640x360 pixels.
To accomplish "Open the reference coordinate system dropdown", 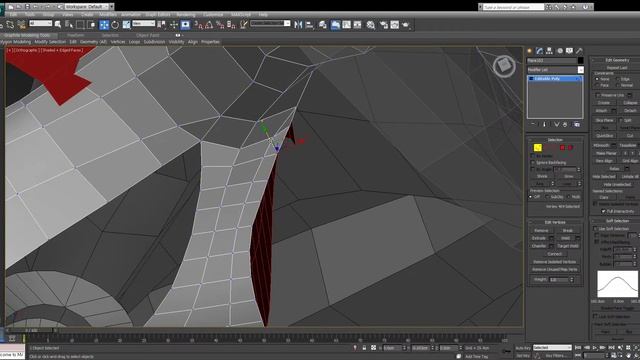I will point(144,24).
